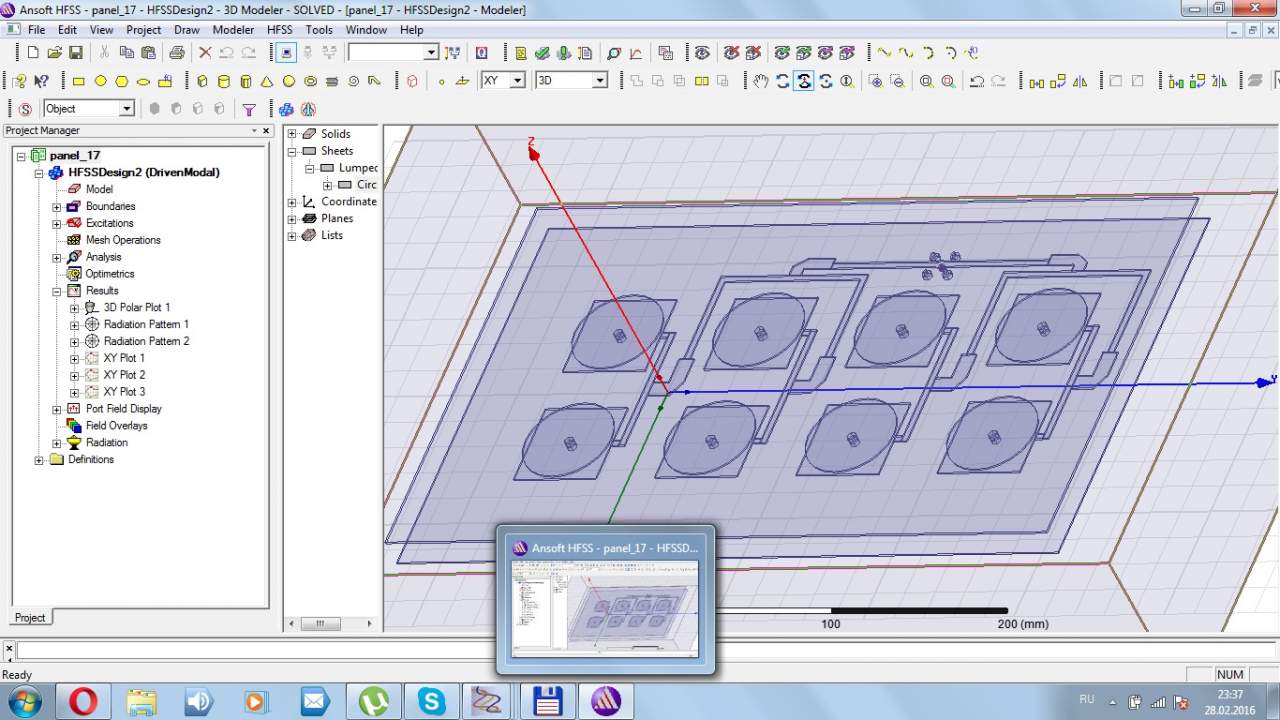Toggle the highlighted rotate view mode button
Screen dimensions: 1280x720
pos(804,81)
